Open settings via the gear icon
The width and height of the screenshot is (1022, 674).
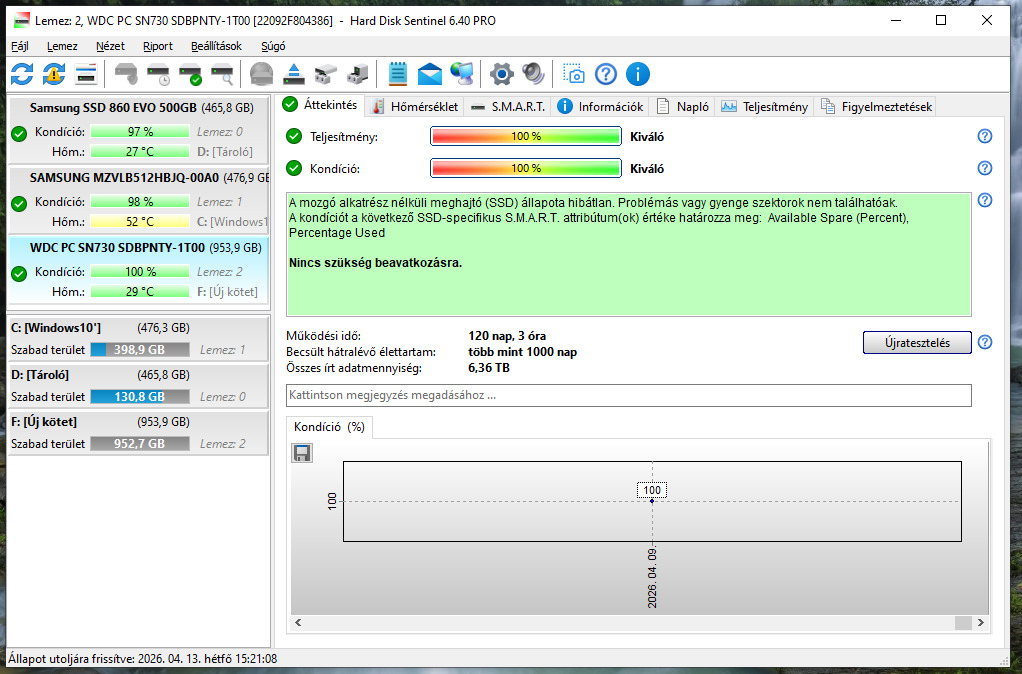coord(502,74)
